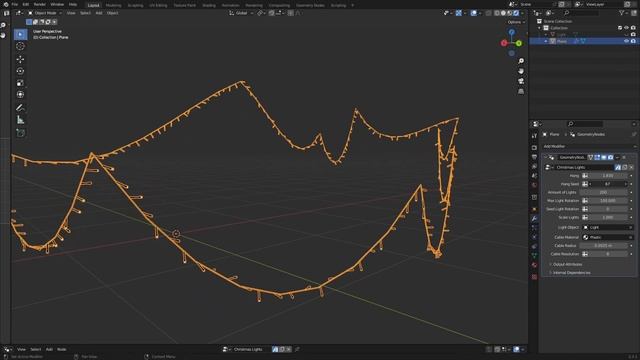Click the viewport zoom magnifier icon
The width and height of the screenshot is (640, 360).
(521, 61)
